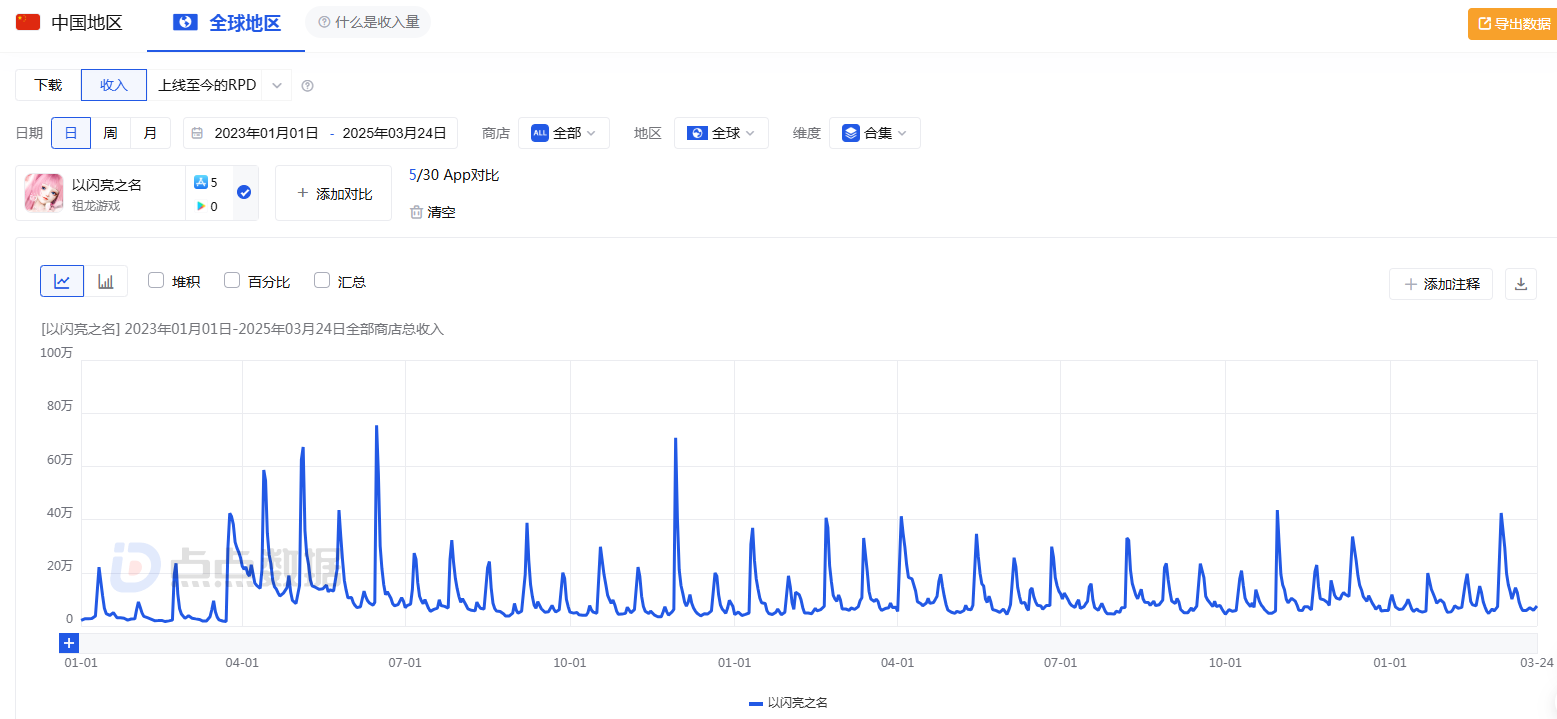
Task: Switch to 中国地区 tab
Action: (70, 23)
